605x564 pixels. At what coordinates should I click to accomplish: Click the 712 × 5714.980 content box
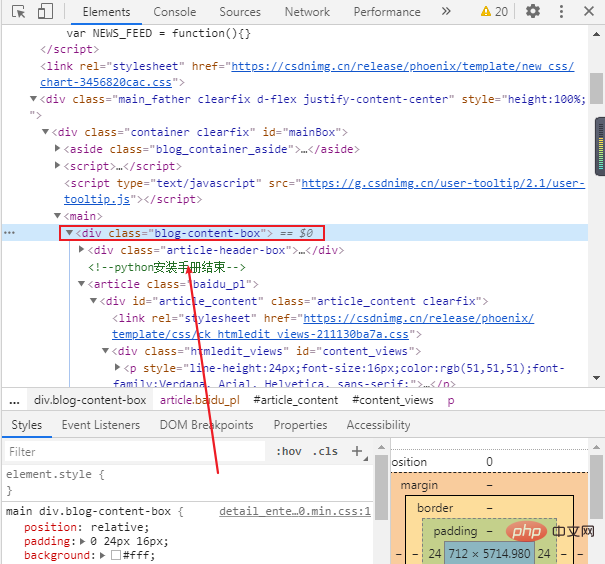point(489,553)
